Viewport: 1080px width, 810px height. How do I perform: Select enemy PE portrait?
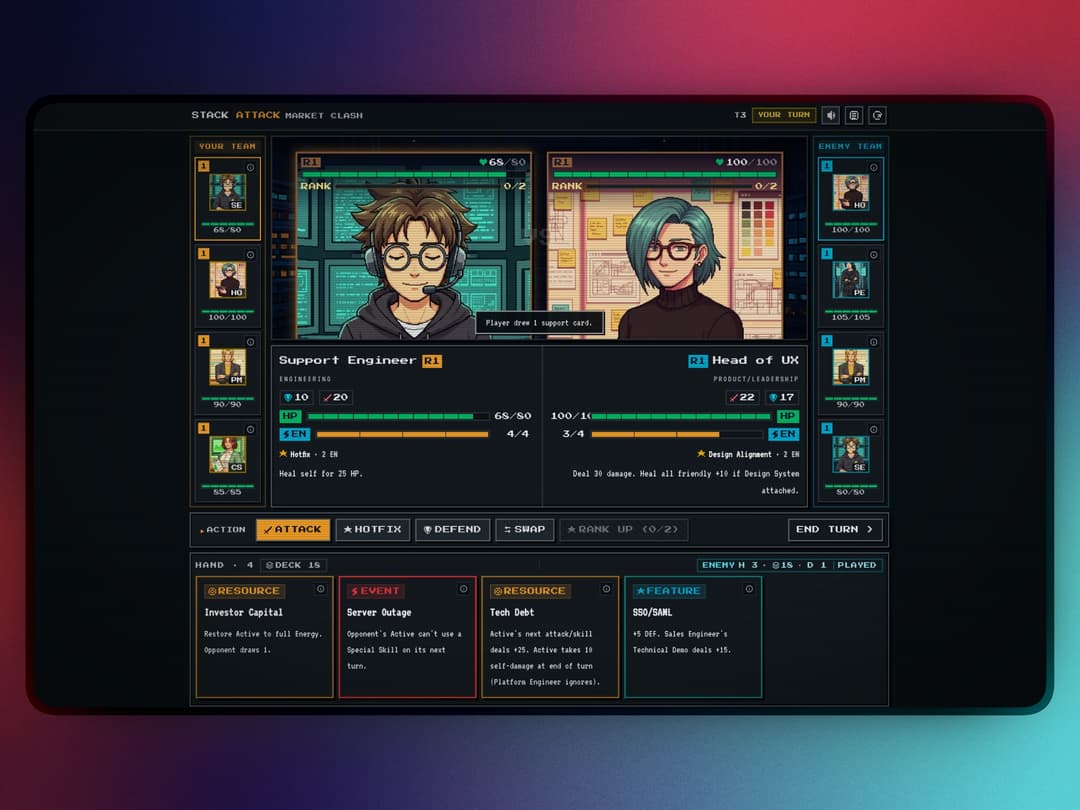pyautogui.click(x=851, y=280)
